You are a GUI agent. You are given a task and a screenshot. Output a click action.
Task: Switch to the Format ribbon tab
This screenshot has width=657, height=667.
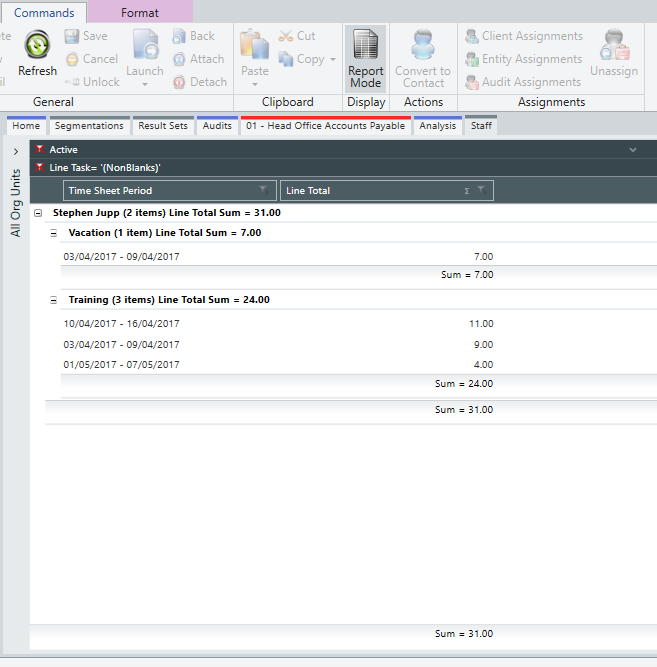coord(140,13)
